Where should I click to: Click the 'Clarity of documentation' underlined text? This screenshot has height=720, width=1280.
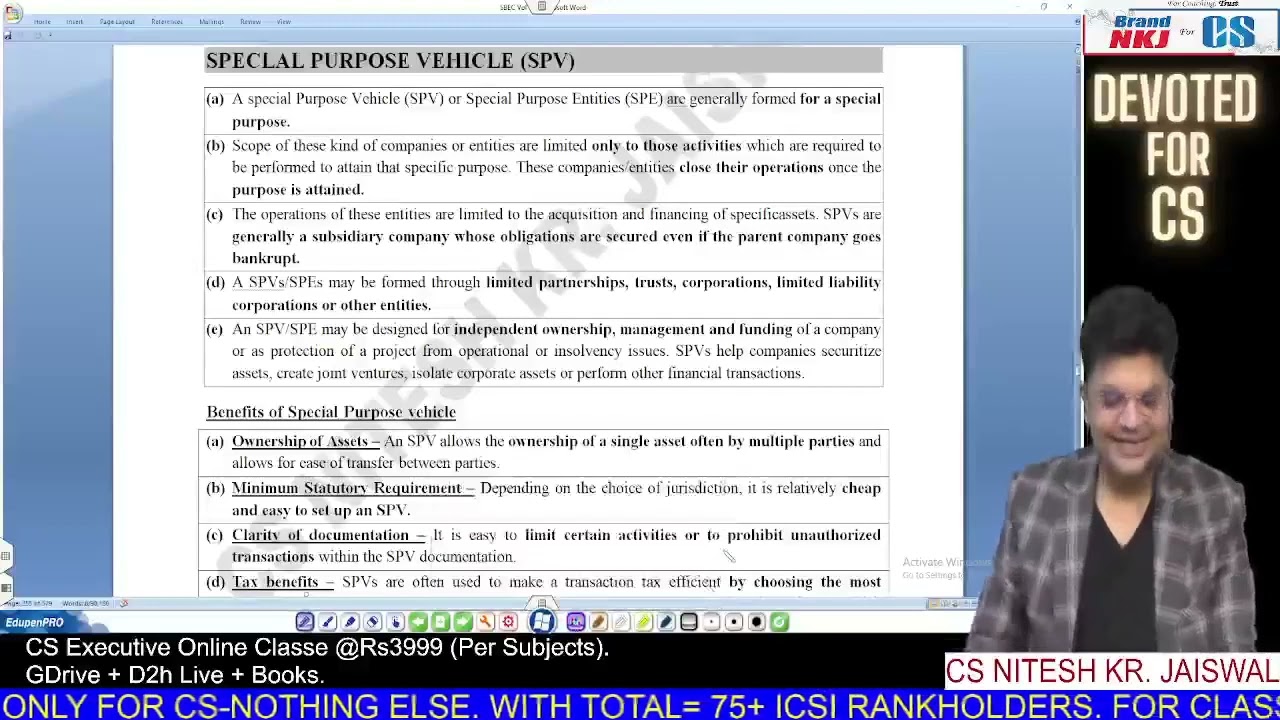328,535
